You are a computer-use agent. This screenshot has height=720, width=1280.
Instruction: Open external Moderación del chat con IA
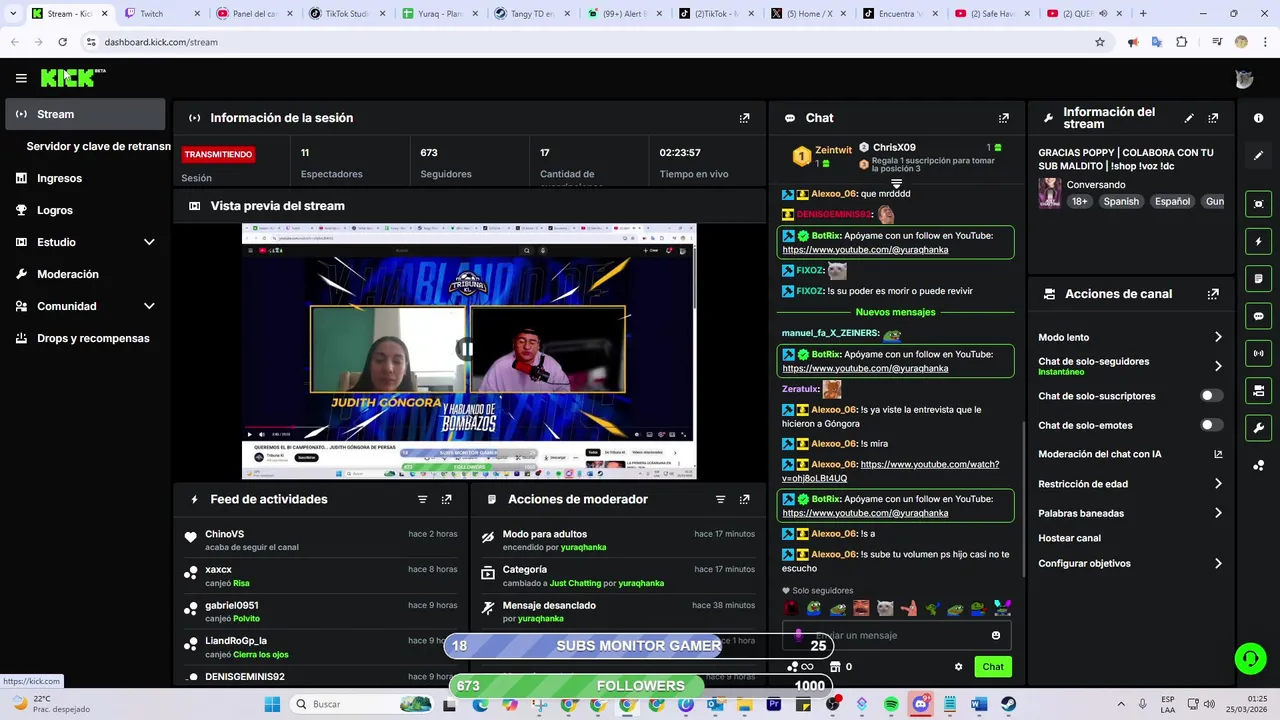pyautogui.click(x=1218, y=454)
